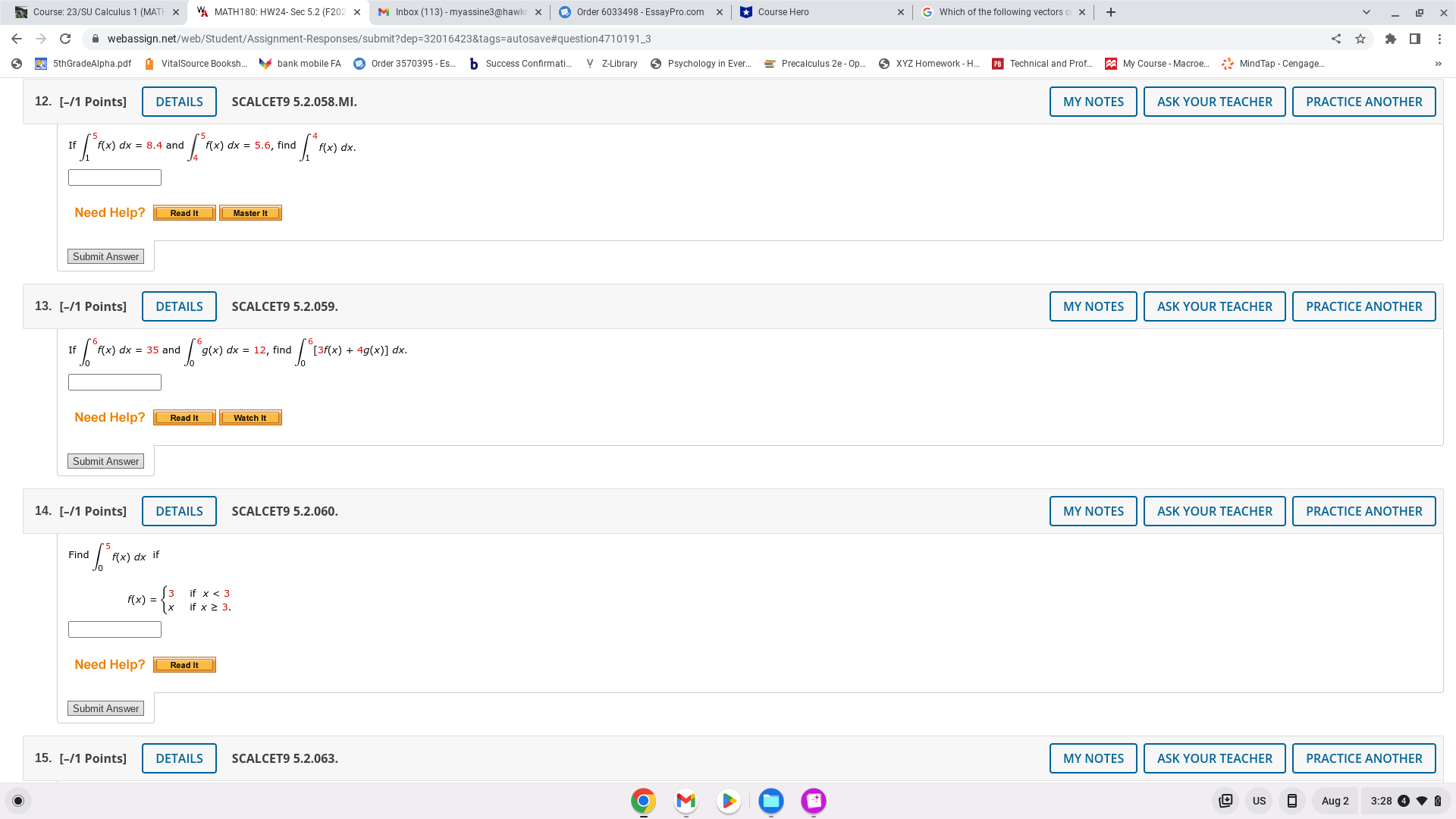
Task: Open the side panel toggle icon
Action: tap(1415, 39)
